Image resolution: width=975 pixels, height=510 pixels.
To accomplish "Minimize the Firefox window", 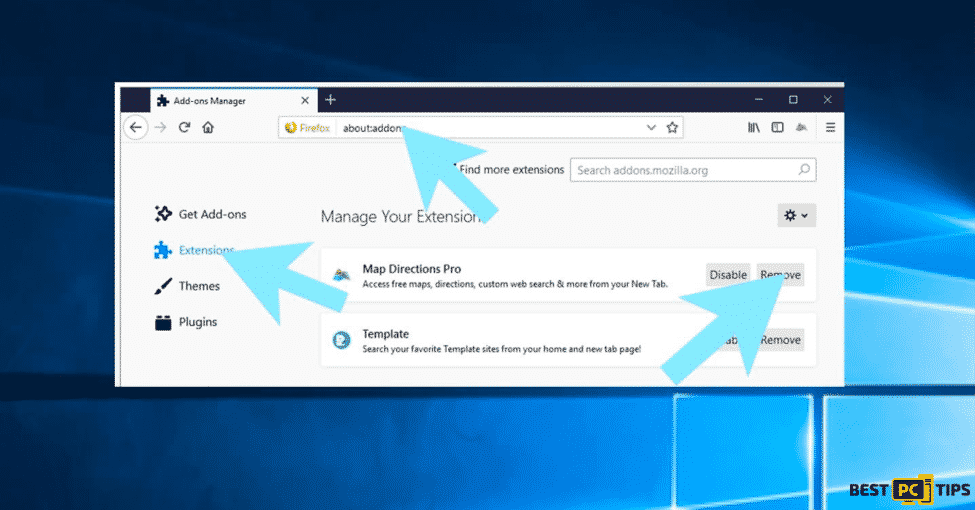I will coord(759,100).
